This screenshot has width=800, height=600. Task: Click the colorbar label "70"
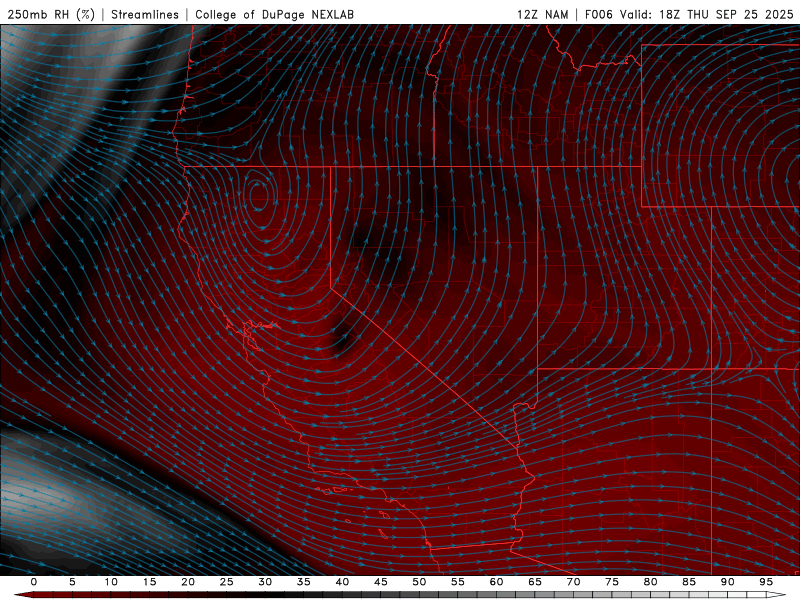tap(573, 582)
